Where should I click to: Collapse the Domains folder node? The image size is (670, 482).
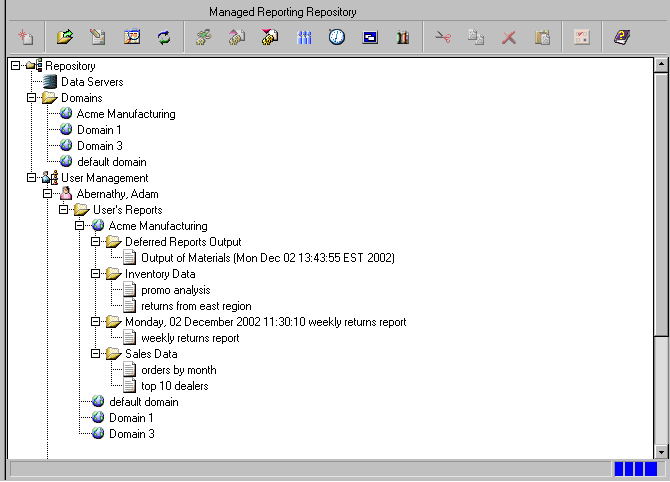tap(32, 98)
